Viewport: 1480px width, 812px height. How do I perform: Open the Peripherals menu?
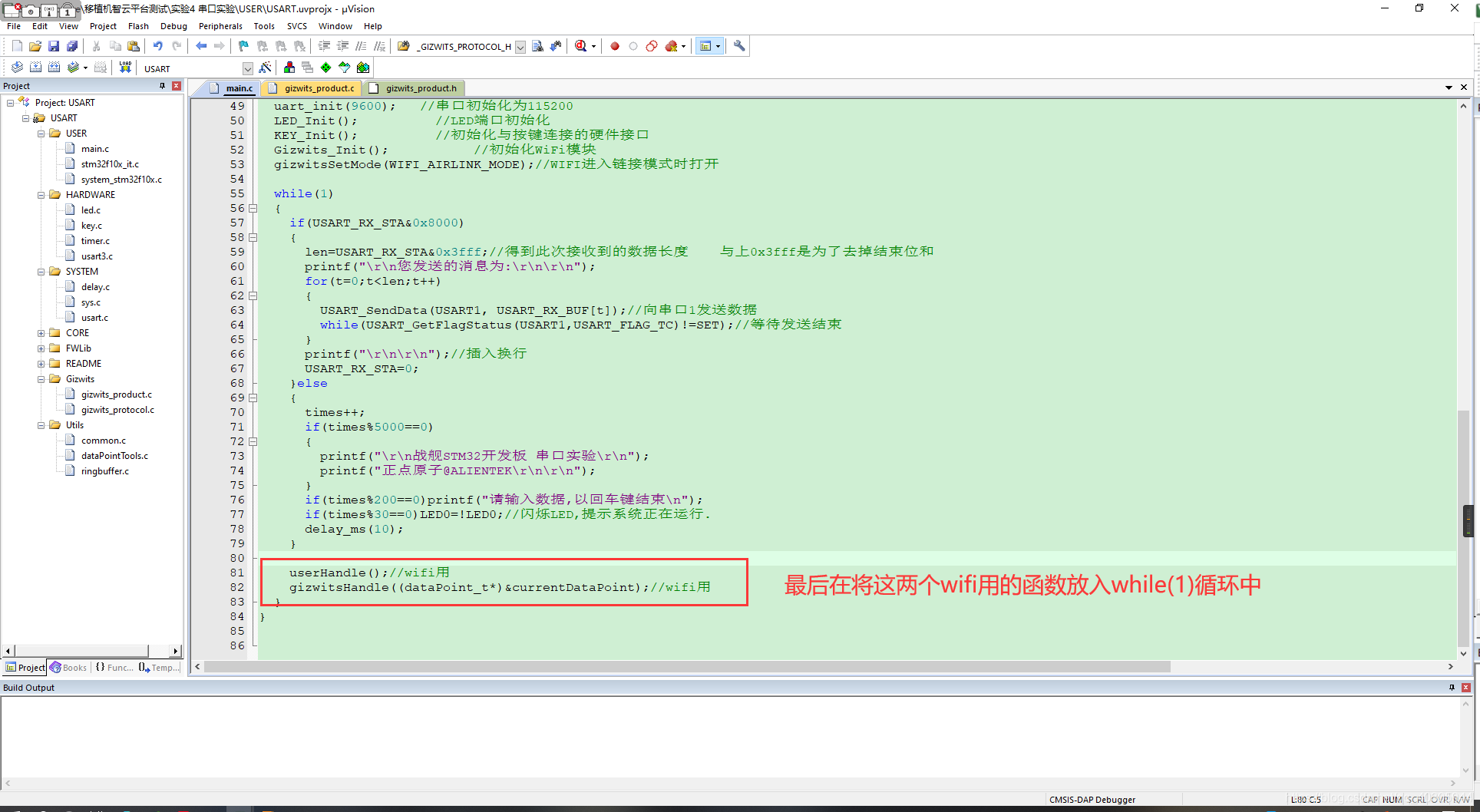220,26
